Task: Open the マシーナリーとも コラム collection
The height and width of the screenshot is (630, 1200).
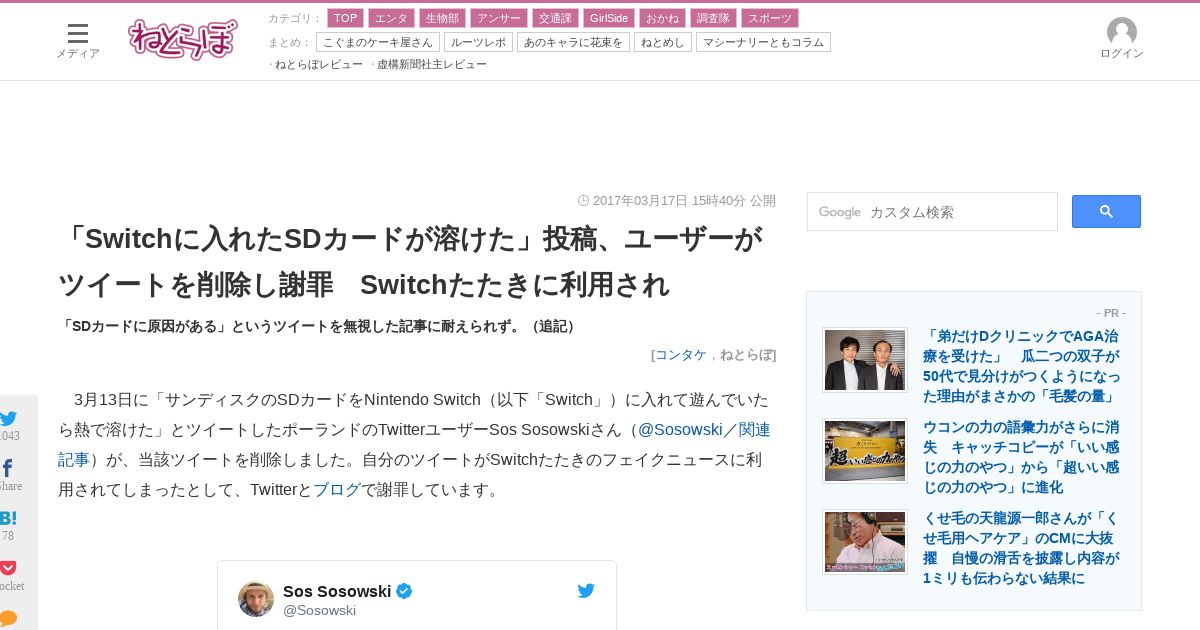Action: point(763,42)
